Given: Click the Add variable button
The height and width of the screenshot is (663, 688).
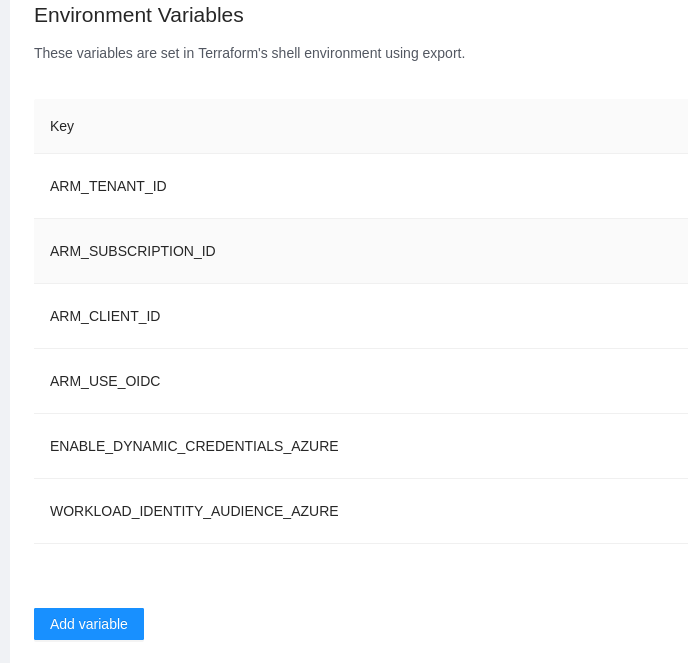Looking at the screenshot, I should point(89,624).
